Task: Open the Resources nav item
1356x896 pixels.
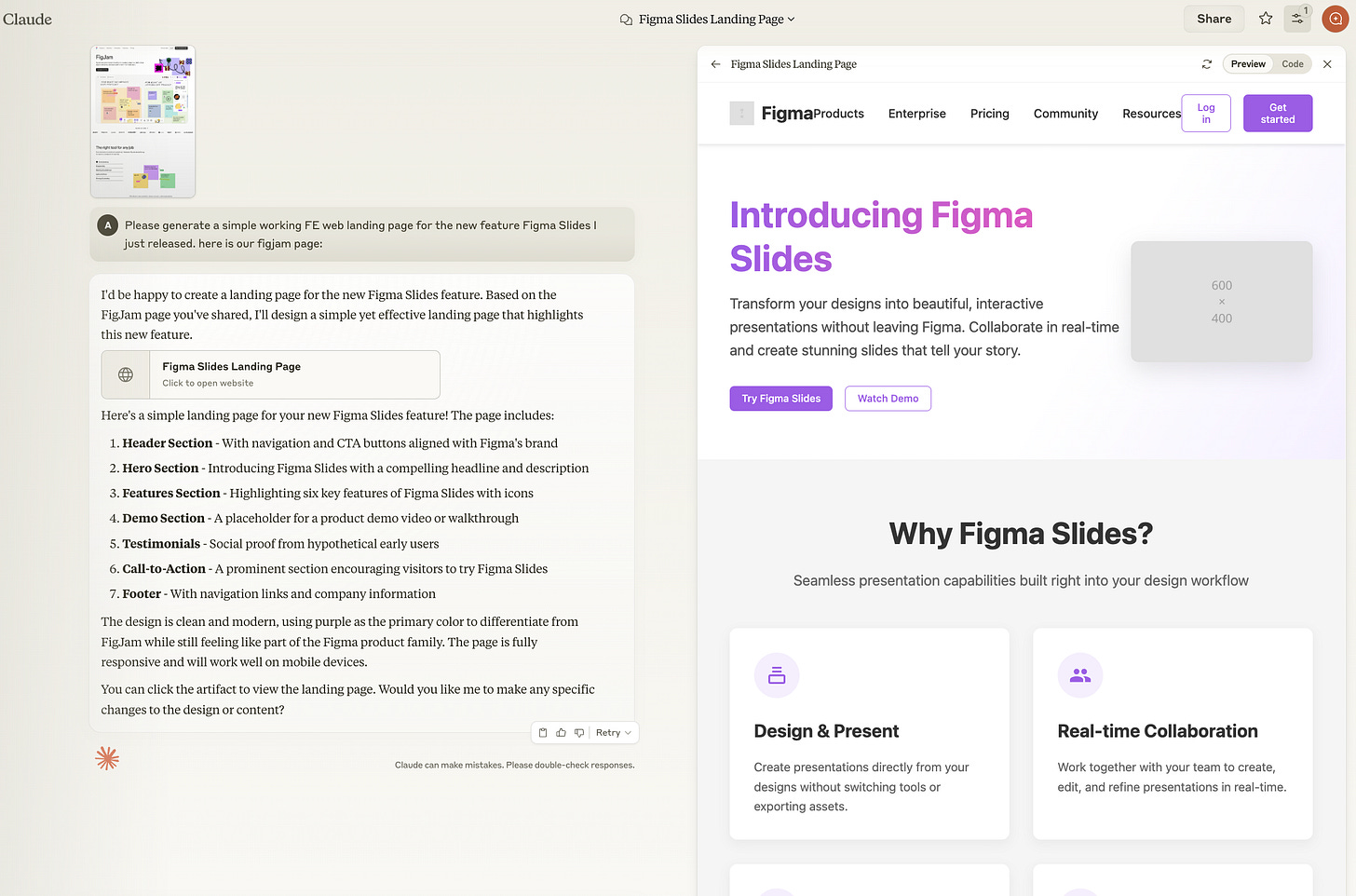Action: coord(1151,114)
